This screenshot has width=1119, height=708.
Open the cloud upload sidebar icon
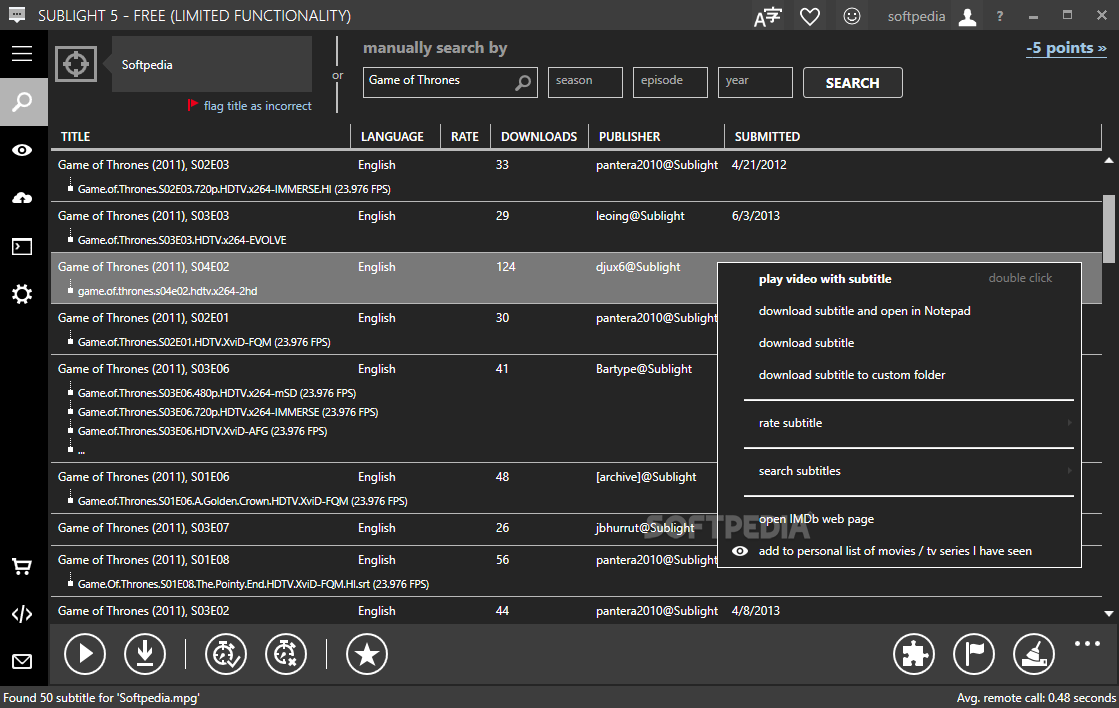(22, 198)
